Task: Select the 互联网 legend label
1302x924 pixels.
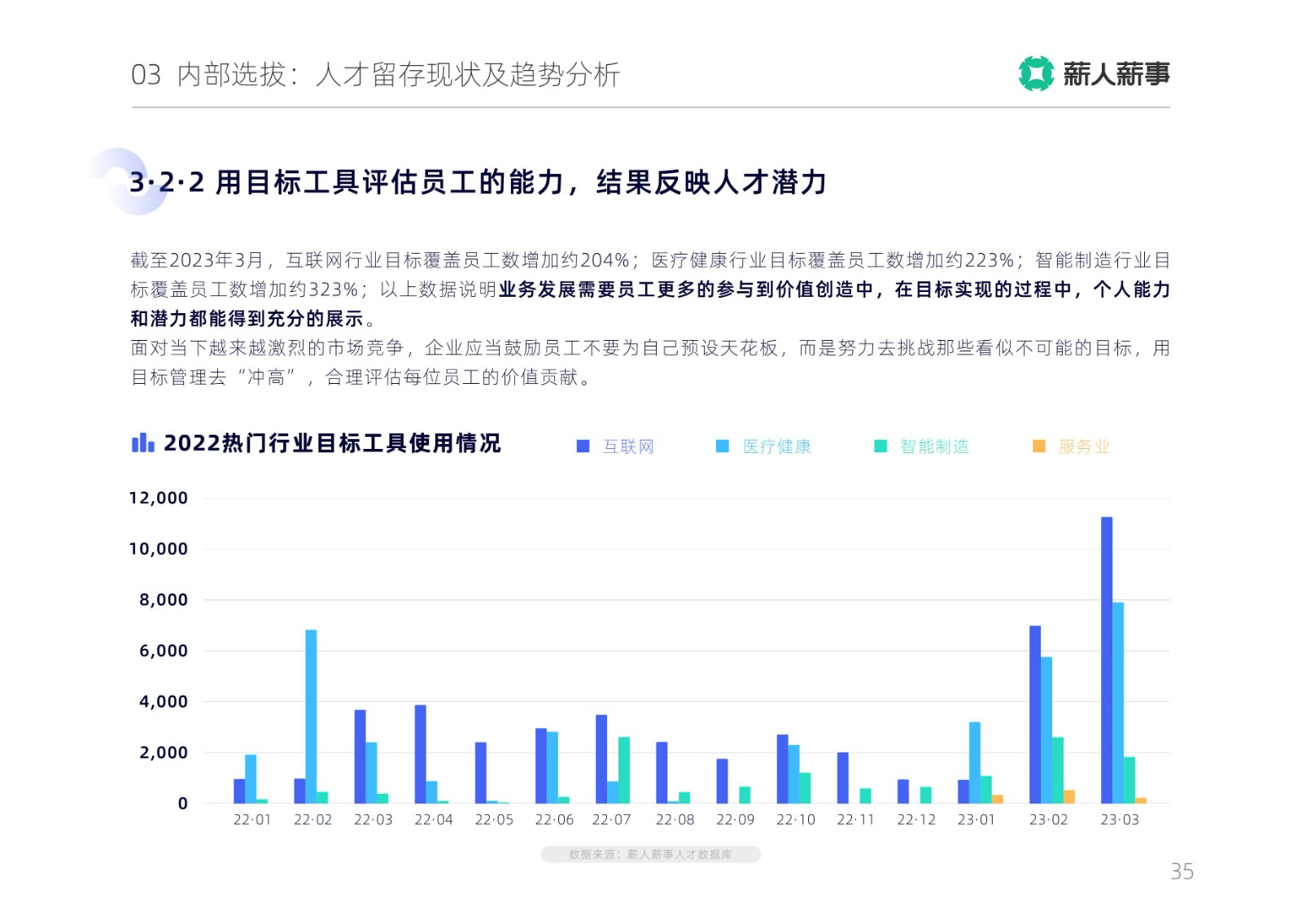Action: pos(628,447)
